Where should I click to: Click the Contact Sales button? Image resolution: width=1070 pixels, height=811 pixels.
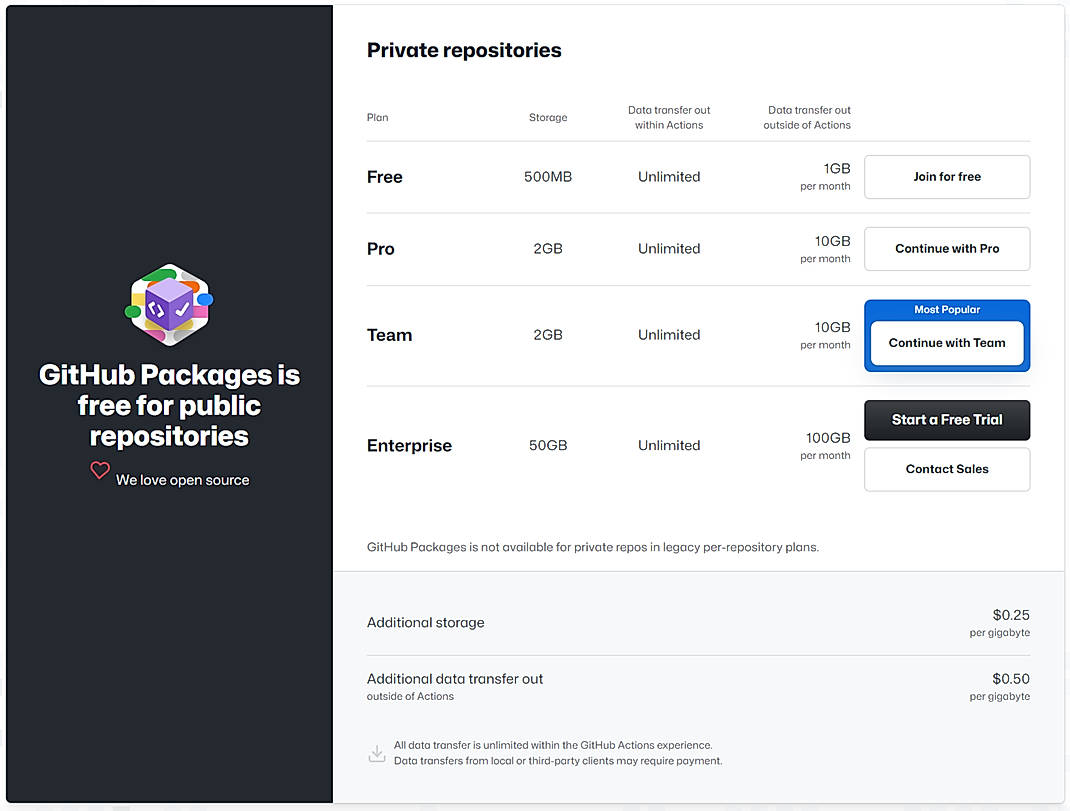click(x=946, y=469)
